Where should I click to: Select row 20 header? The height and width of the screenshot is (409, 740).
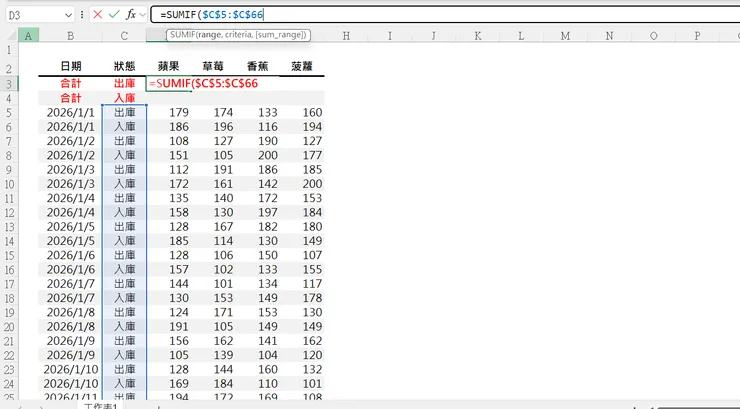click(9, 326)
